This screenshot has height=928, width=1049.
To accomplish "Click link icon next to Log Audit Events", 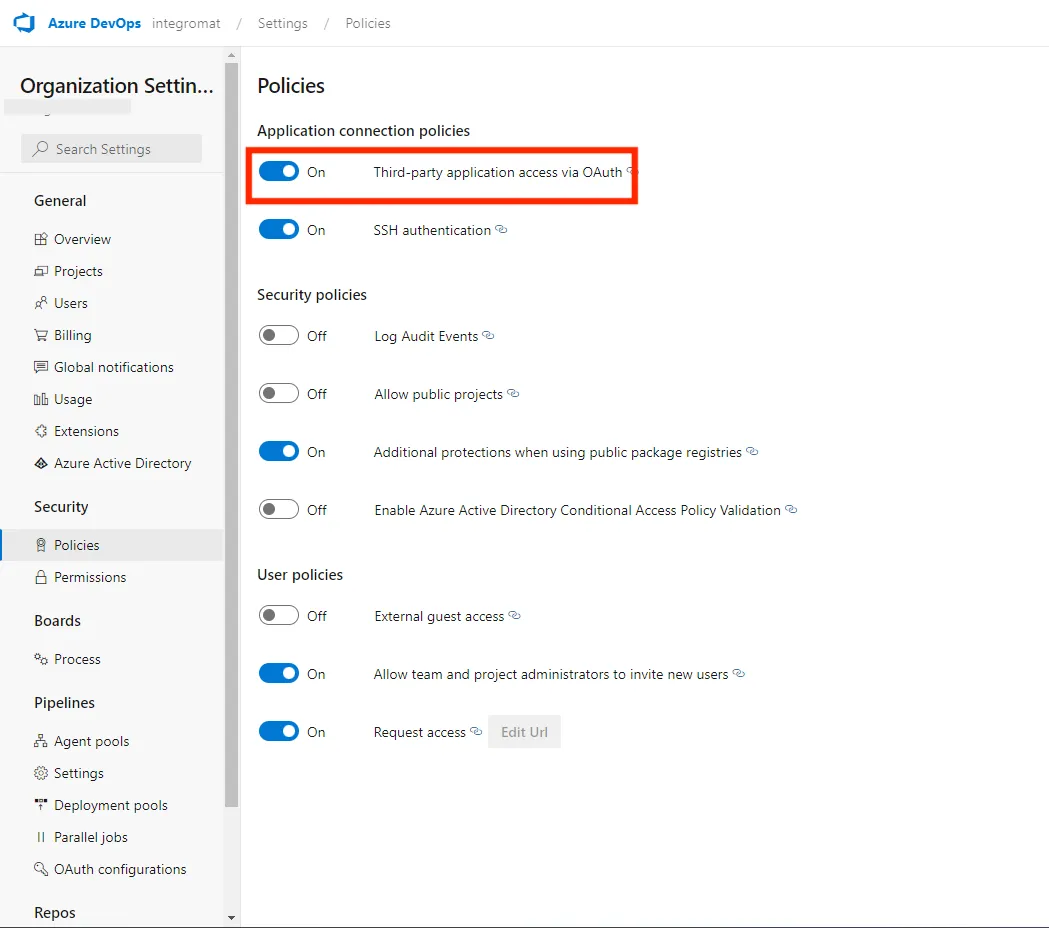I will tap(488, 335).
